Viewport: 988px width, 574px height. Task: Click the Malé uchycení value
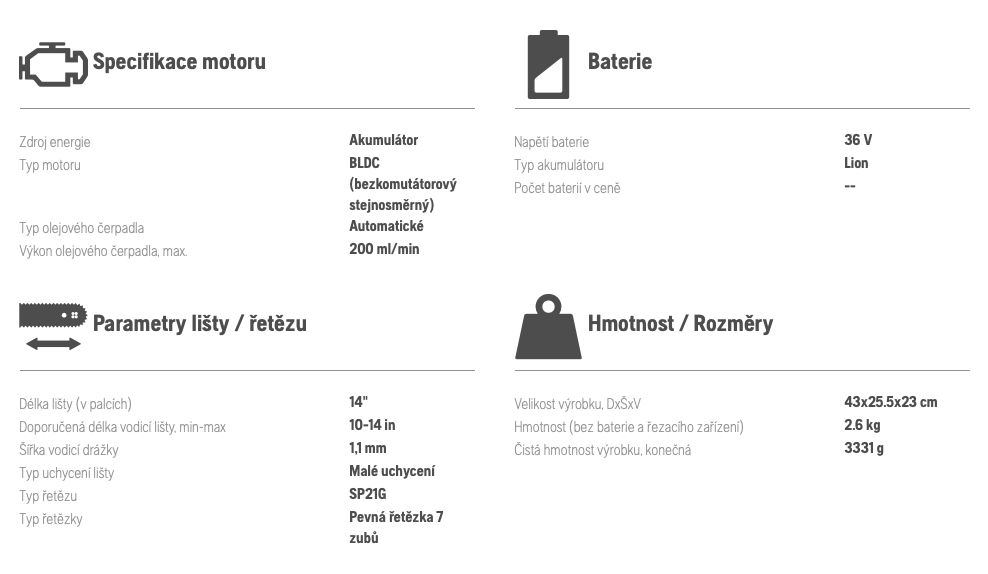(x=392, y=471)
